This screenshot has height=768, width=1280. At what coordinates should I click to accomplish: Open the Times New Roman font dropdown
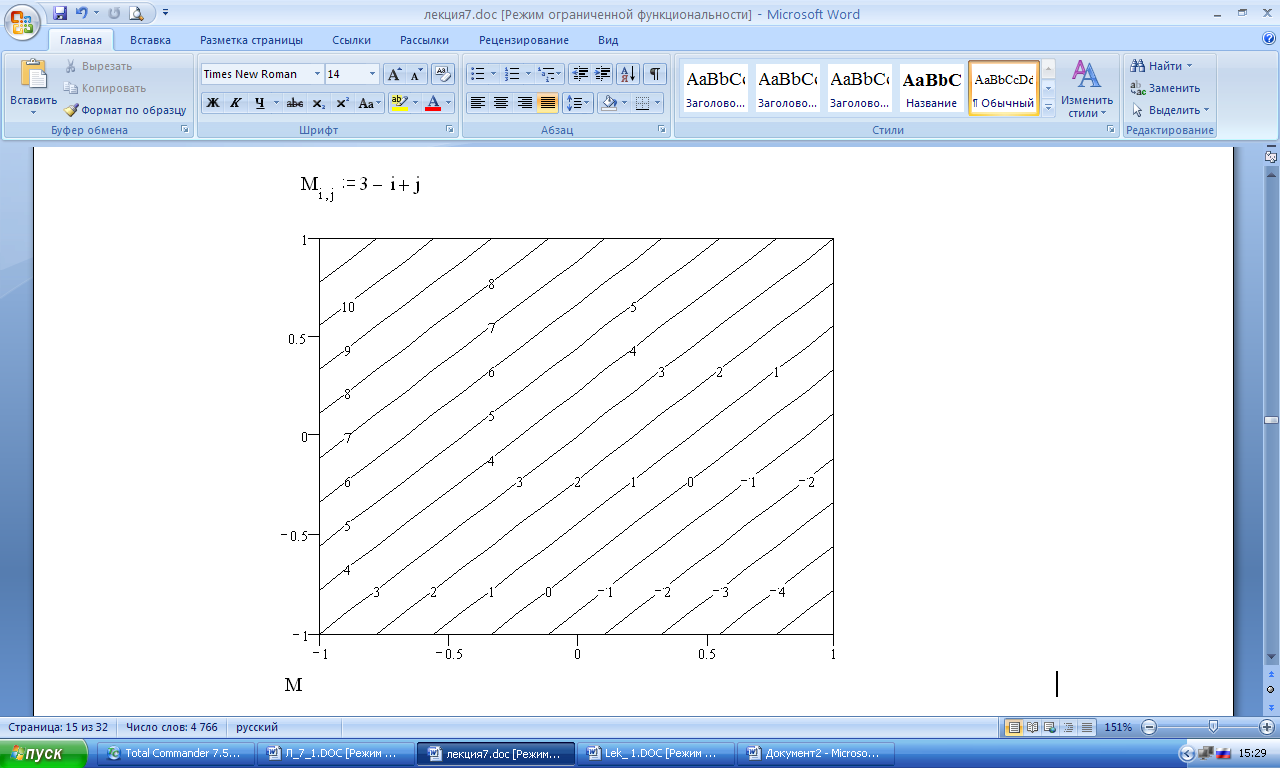pos(318,74)
